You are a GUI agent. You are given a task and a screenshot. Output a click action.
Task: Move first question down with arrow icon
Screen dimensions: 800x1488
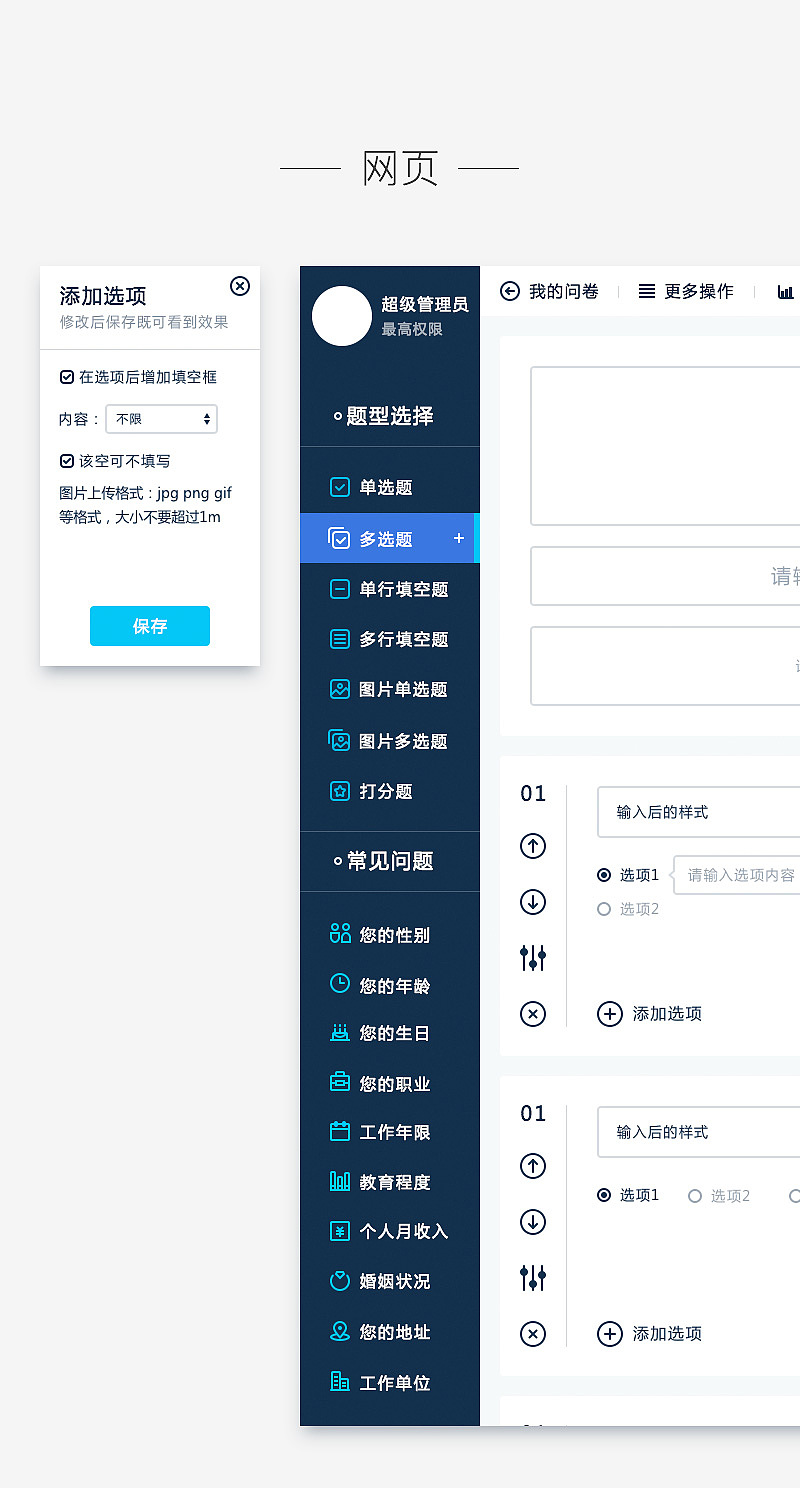click(533, 902)
